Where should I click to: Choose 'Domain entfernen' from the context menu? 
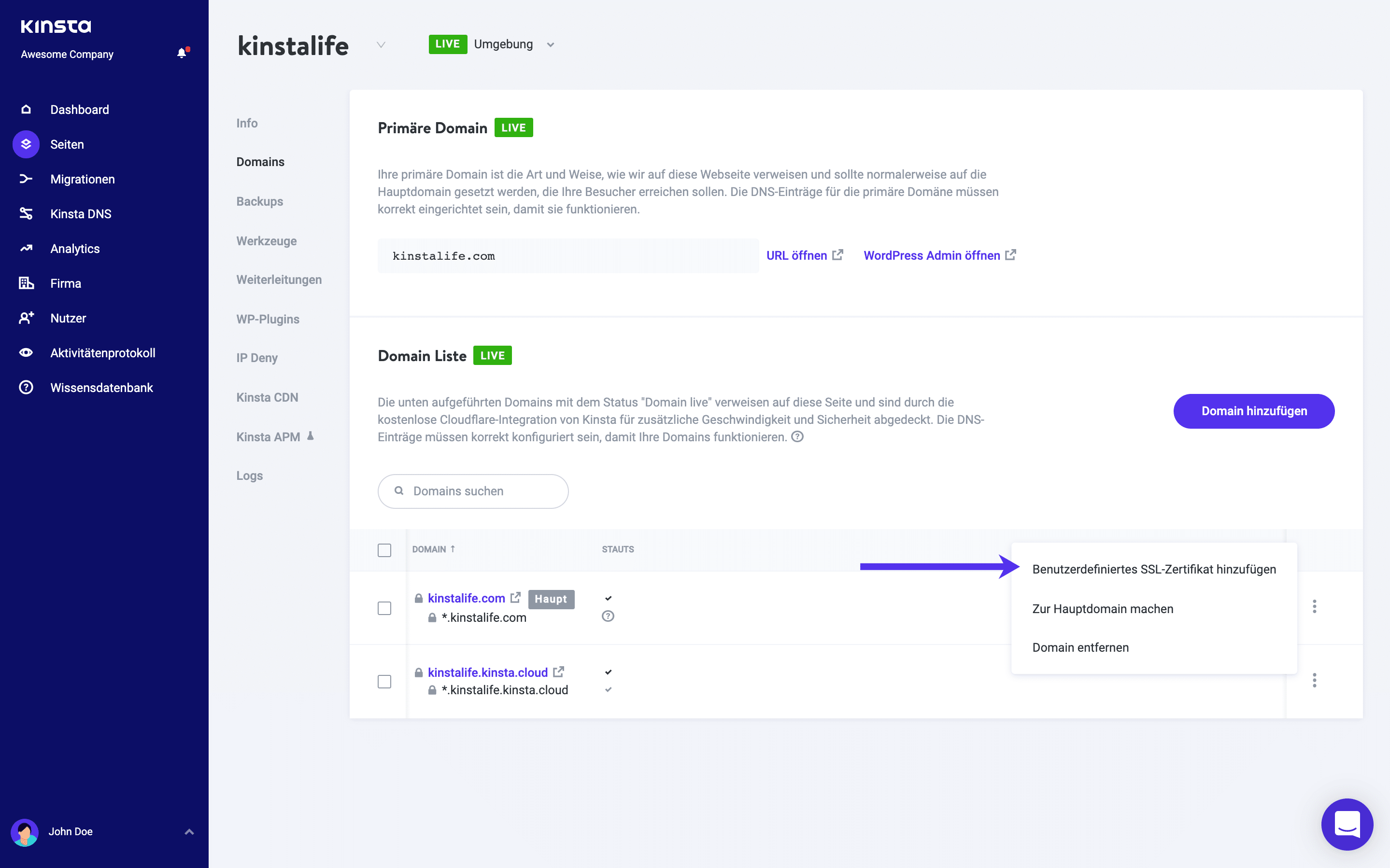coord(1080,647)
